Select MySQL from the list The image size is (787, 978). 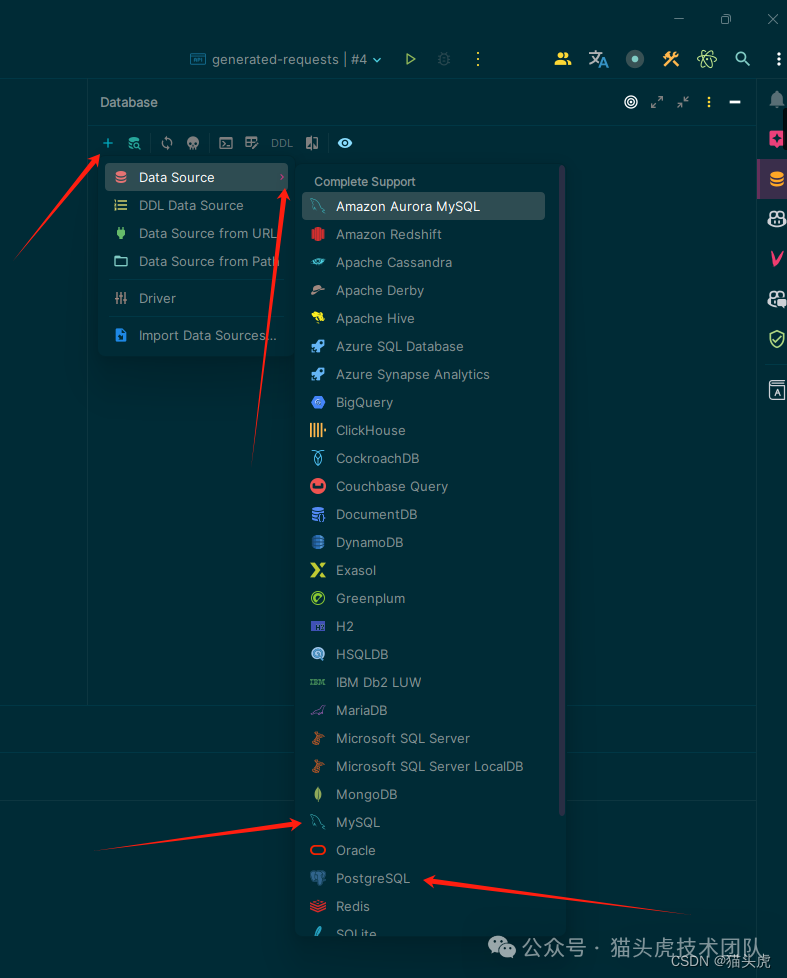423,823
